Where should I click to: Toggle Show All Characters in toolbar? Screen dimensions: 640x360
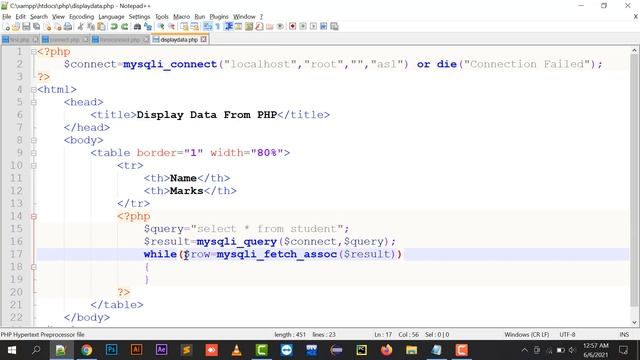pos(218,27)
